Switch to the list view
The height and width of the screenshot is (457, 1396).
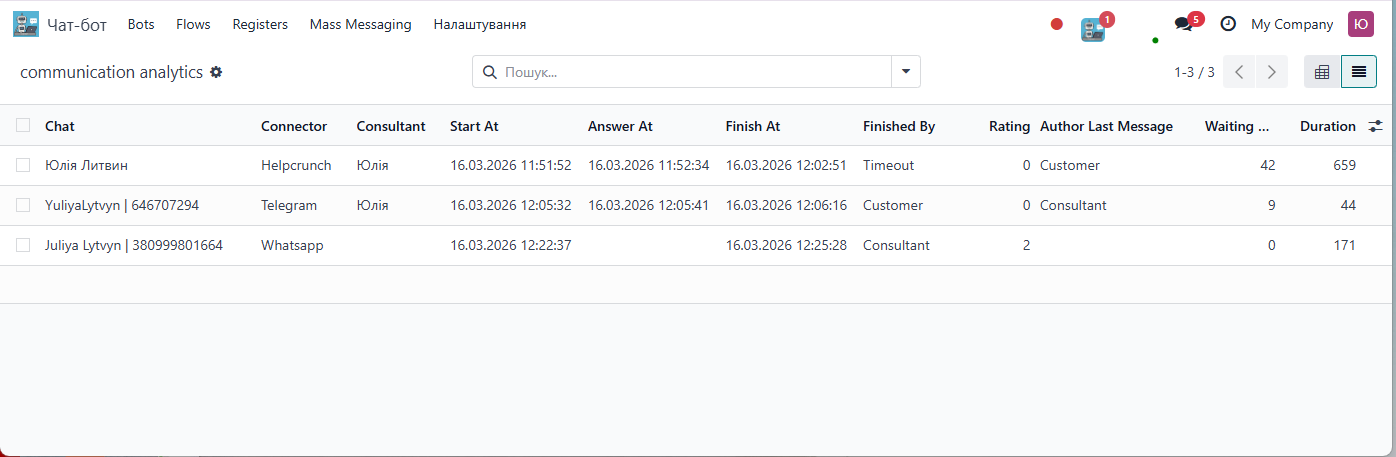(x=1359, y=72)
